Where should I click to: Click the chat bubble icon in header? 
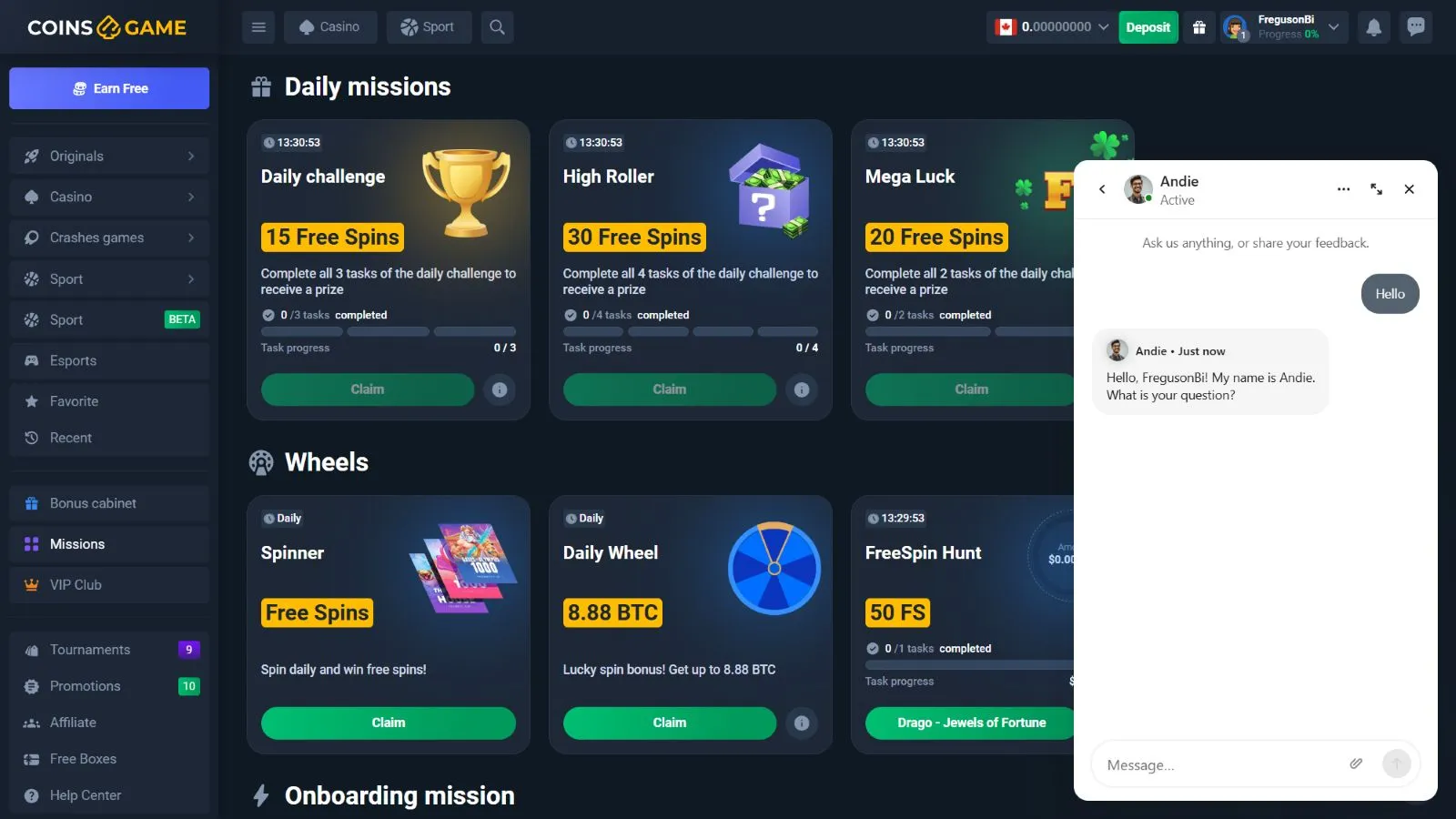pos(1416,27)
